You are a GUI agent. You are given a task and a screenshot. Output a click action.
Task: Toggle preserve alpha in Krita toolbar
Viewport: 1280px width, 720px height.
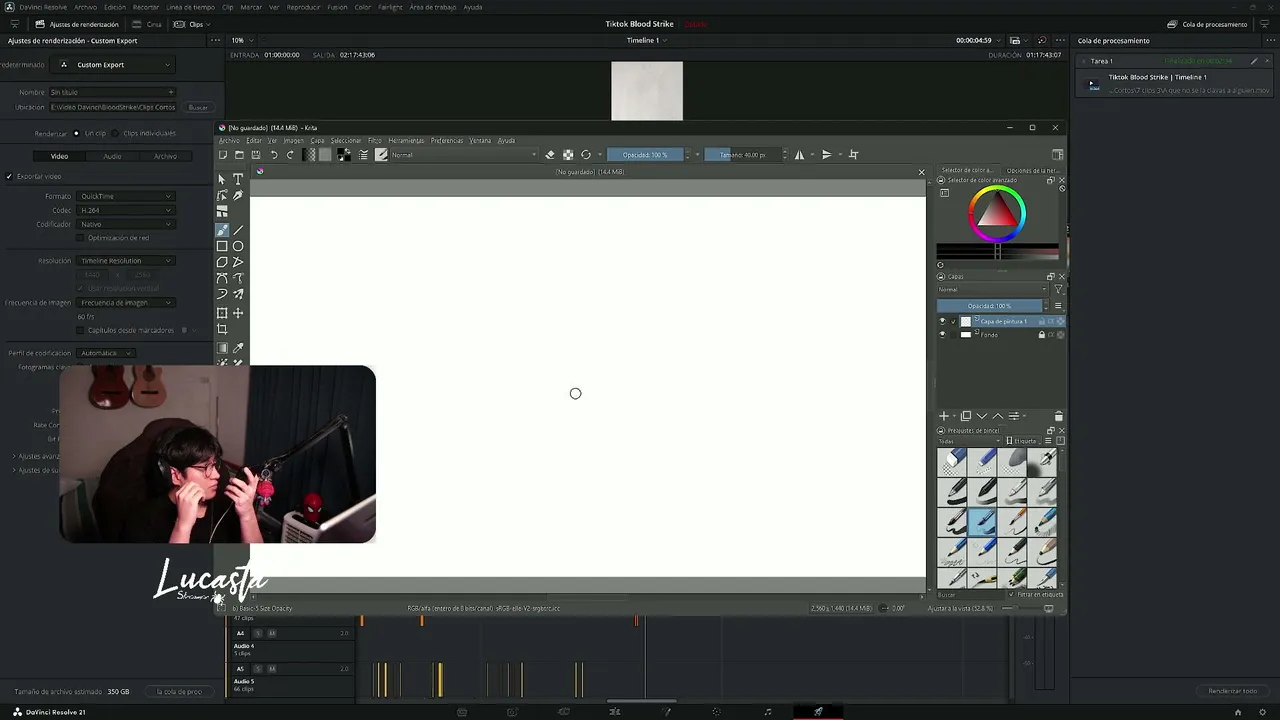[x=568, y=155]
